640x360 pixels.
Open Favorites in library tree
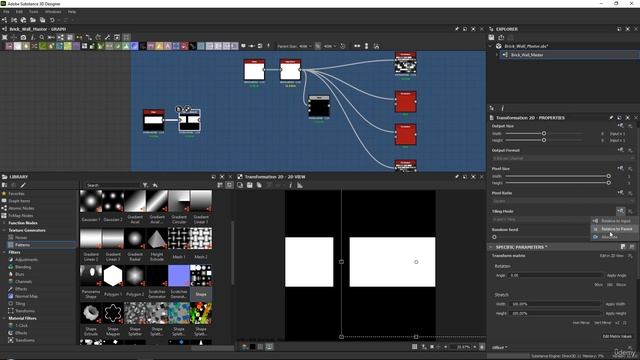(x=16, y=193)
